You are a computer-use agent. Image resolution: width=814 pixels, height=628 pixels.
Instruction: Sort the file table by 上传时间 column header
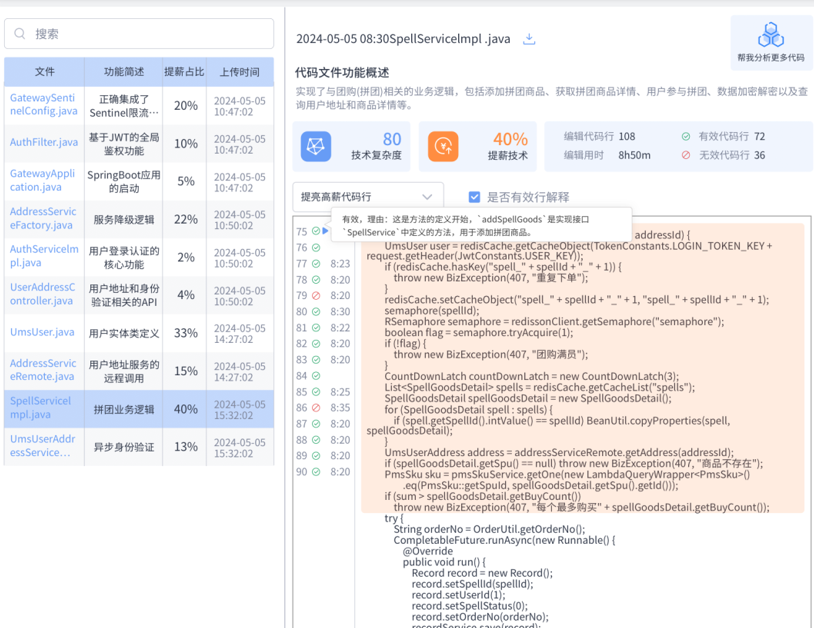[240, 72]
